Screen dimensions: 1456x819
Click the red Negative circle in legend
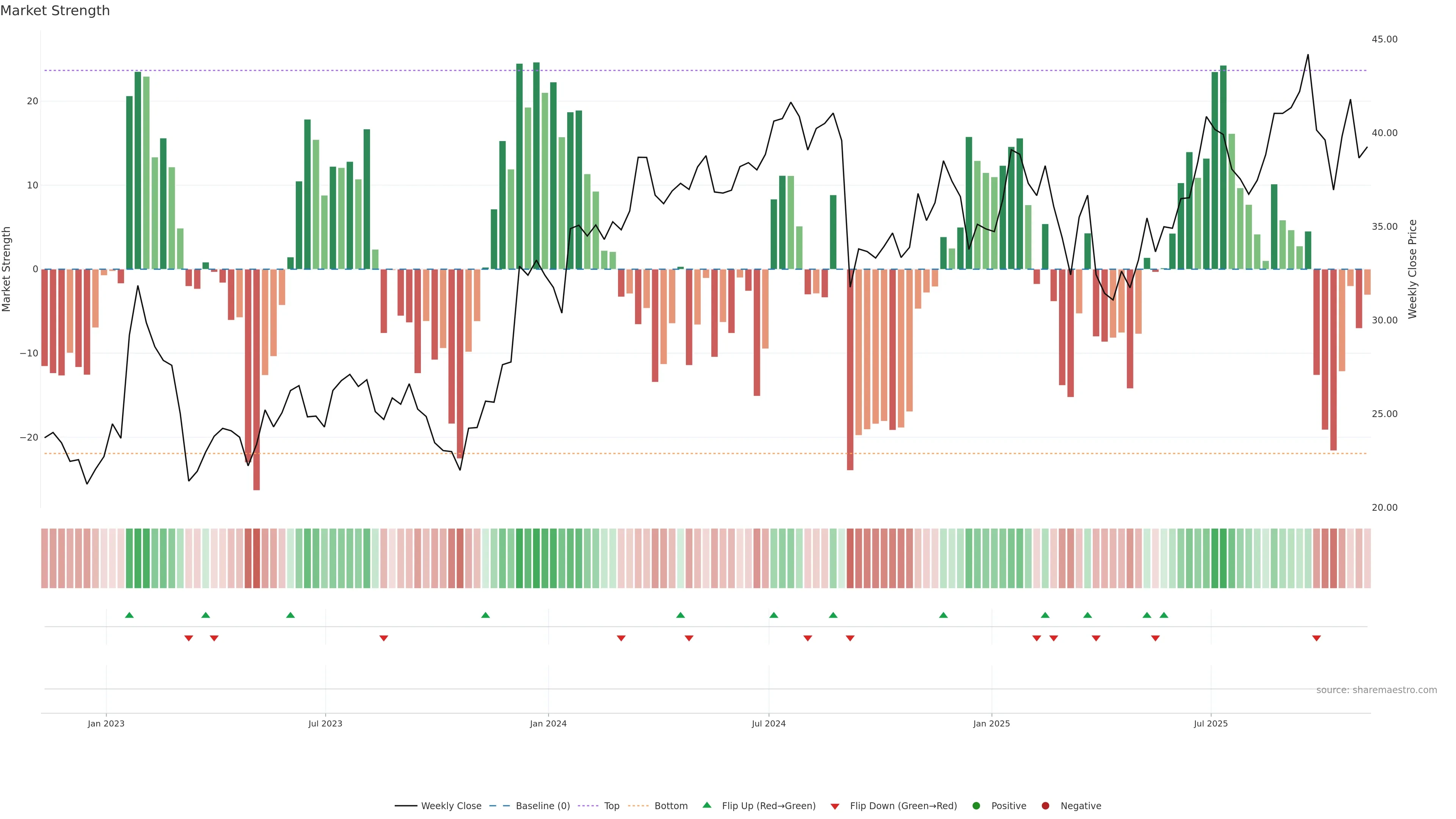coord(1045,806)
